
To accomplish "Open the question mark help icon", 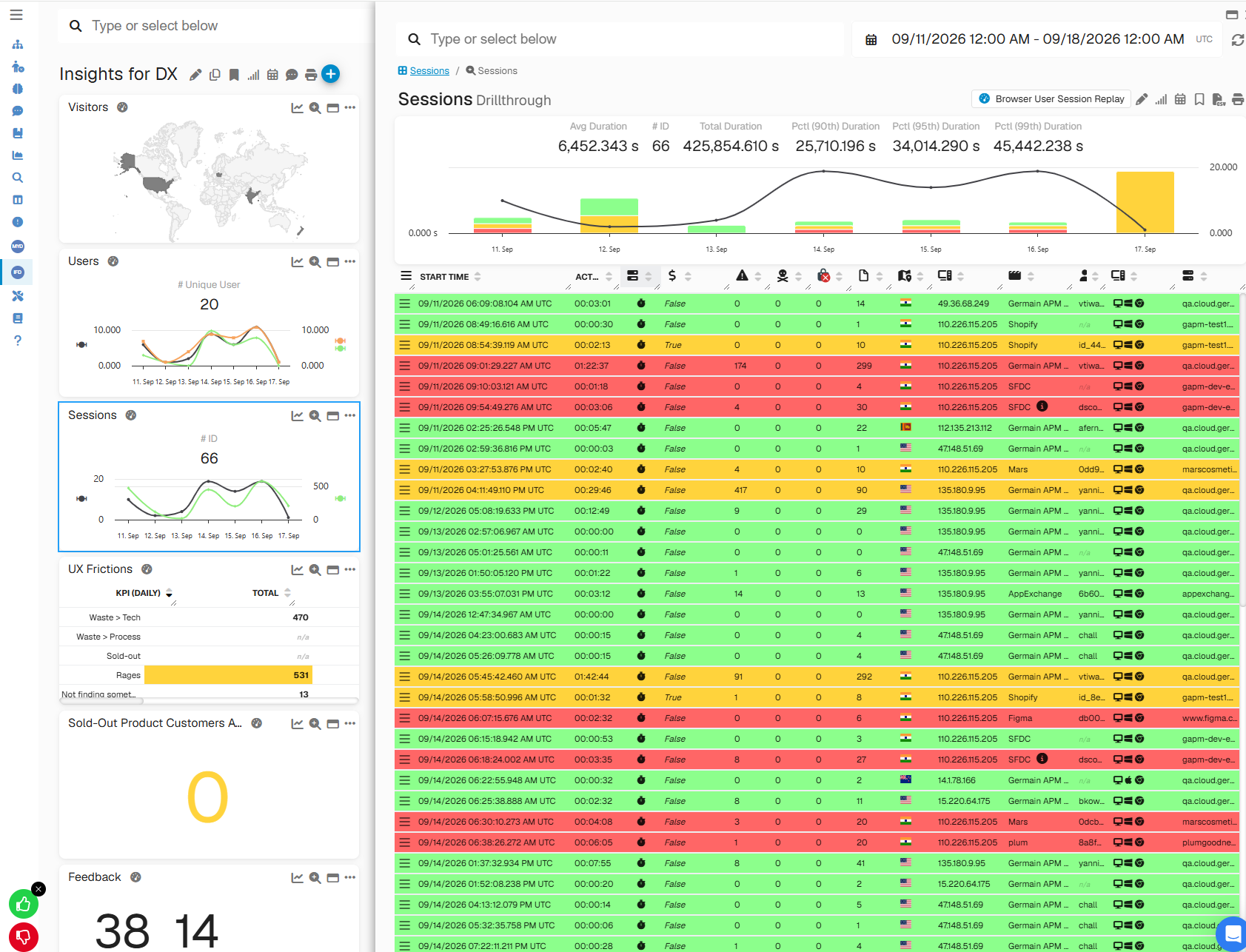I will (18, 341).
